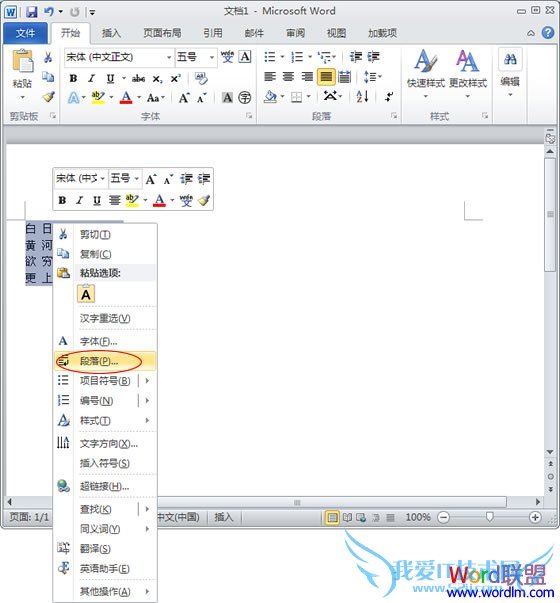Expand the Customize Quick Access Toolbar arrow

click(92, 13)
